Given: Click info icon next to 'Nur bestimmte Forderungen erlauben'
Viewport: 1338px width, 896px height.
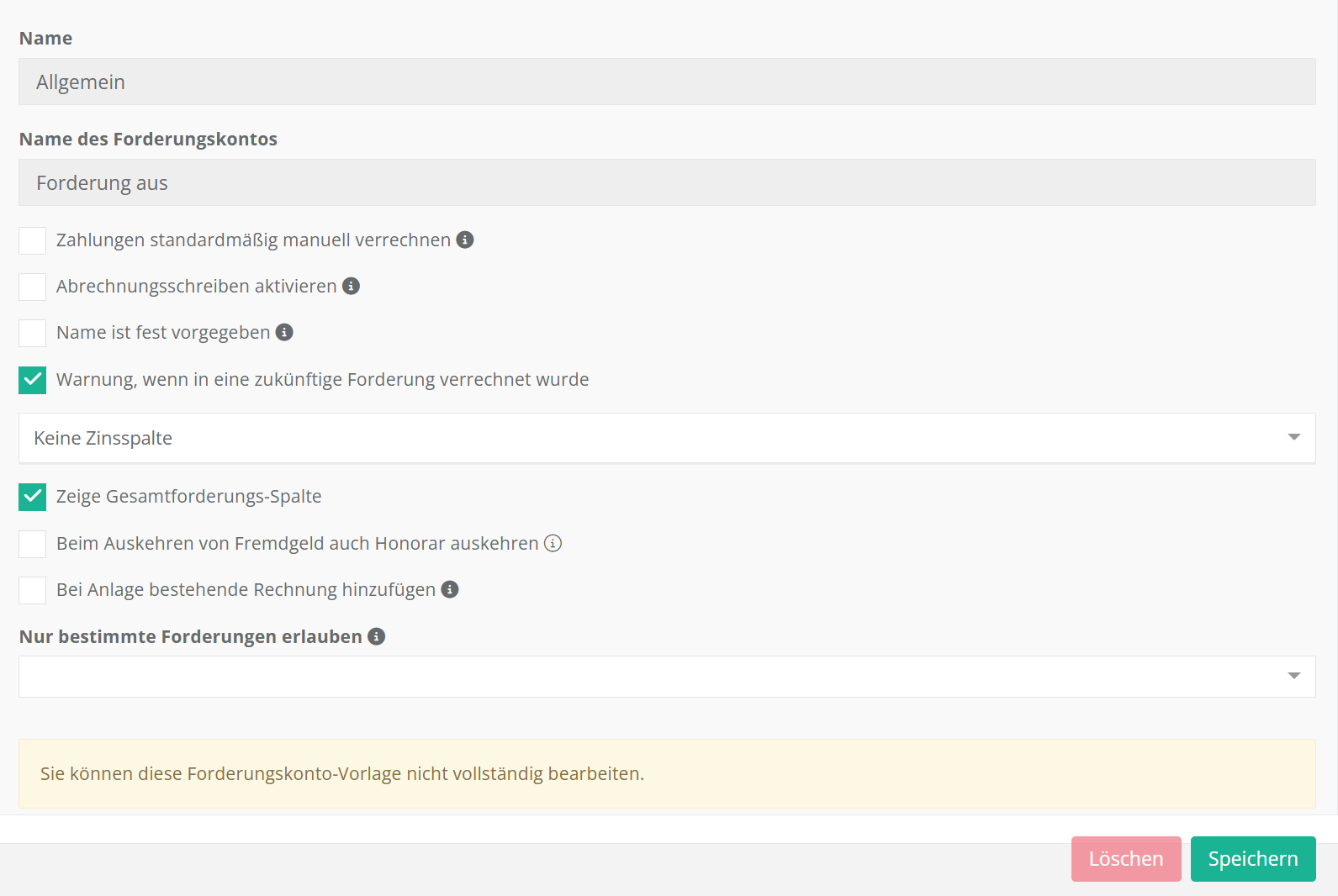Looking at the screenshot, I should pyautogui.click(x=377, y=636).
